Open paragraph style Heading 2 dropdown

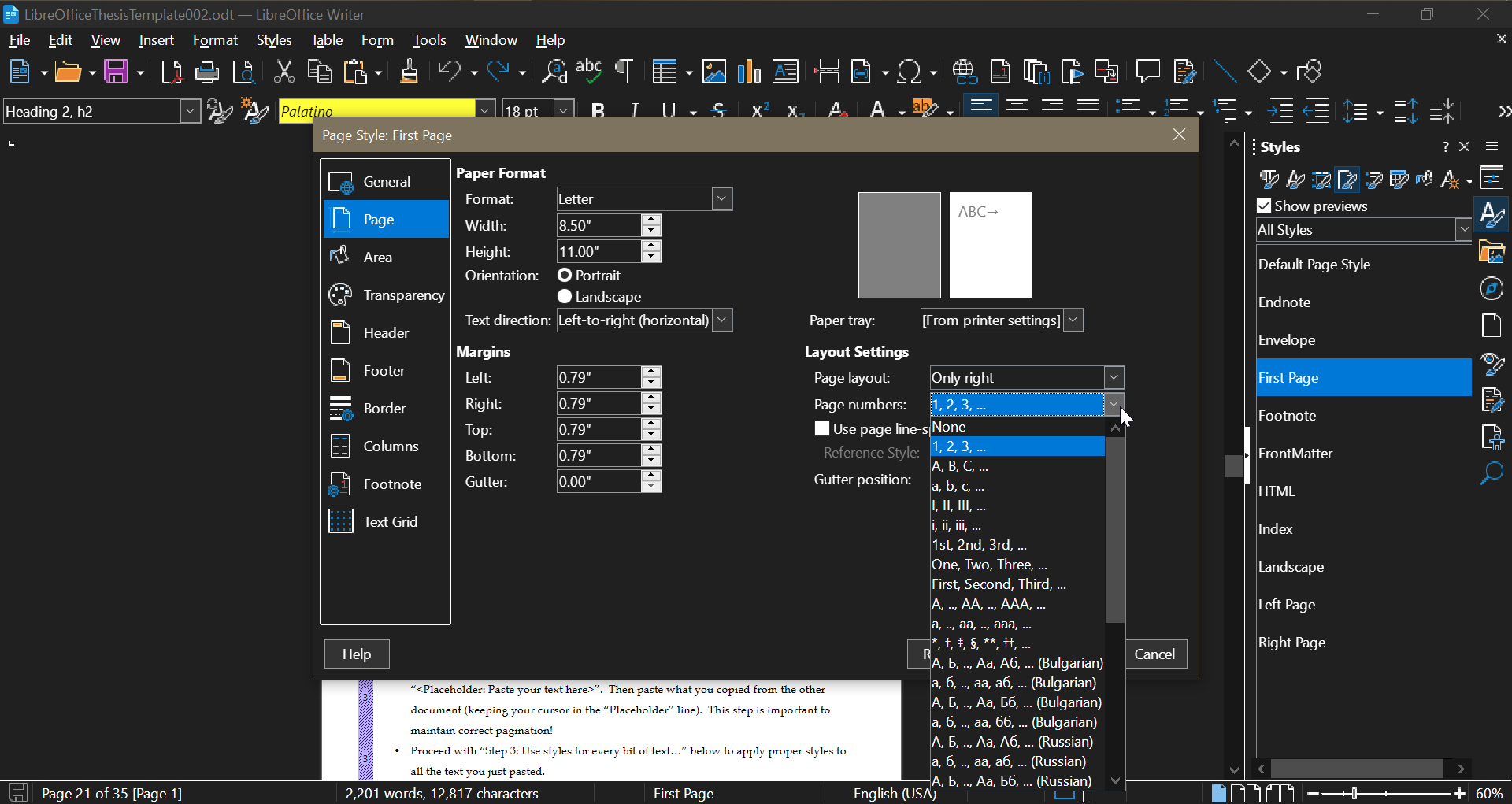pos(190,111)
